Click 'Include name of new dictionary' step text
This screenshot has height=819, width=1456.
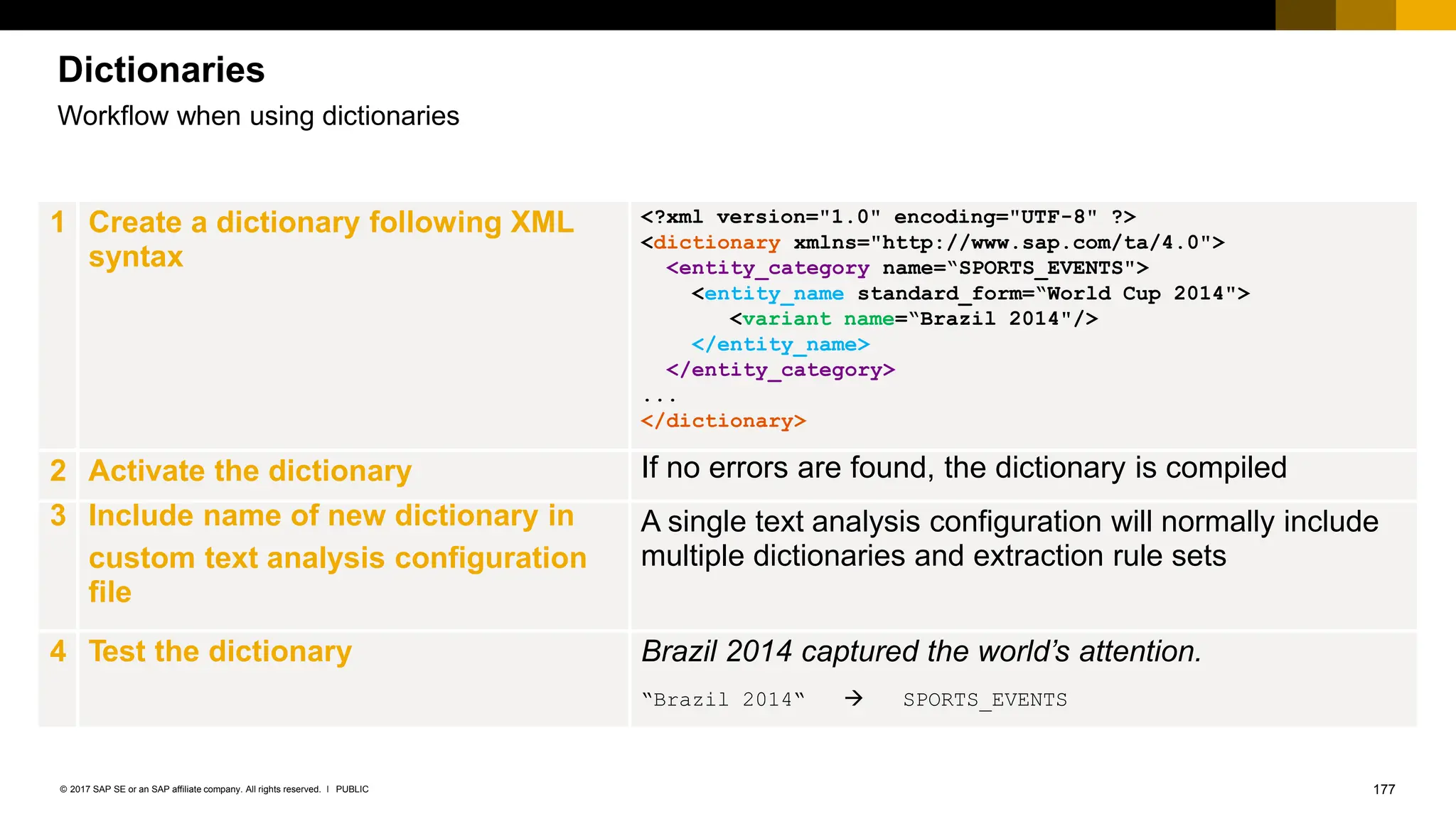[338, 553]
